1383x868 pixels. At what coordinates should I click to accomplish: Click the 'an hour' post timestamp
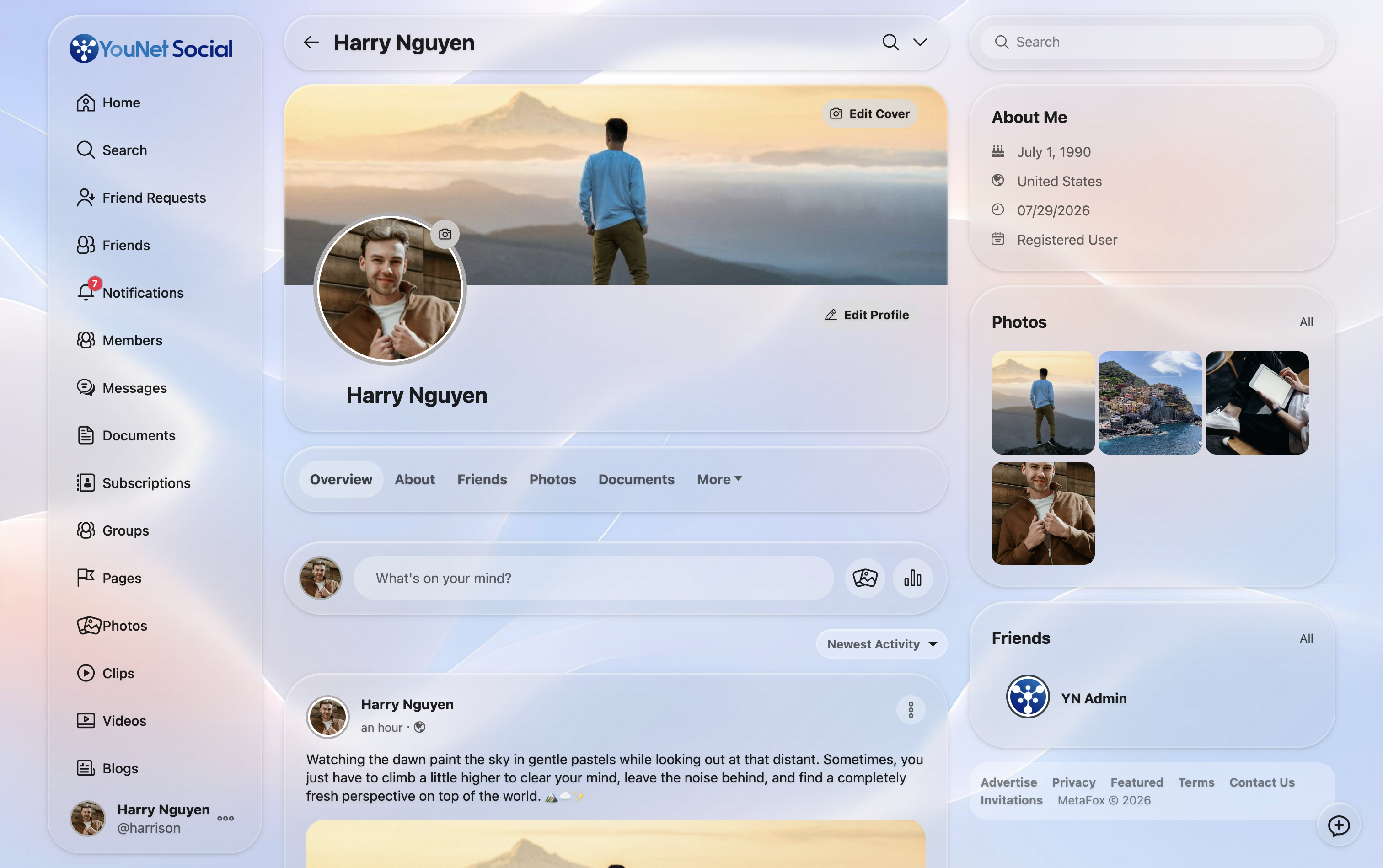pyautogui.click(x=382, y=727)
